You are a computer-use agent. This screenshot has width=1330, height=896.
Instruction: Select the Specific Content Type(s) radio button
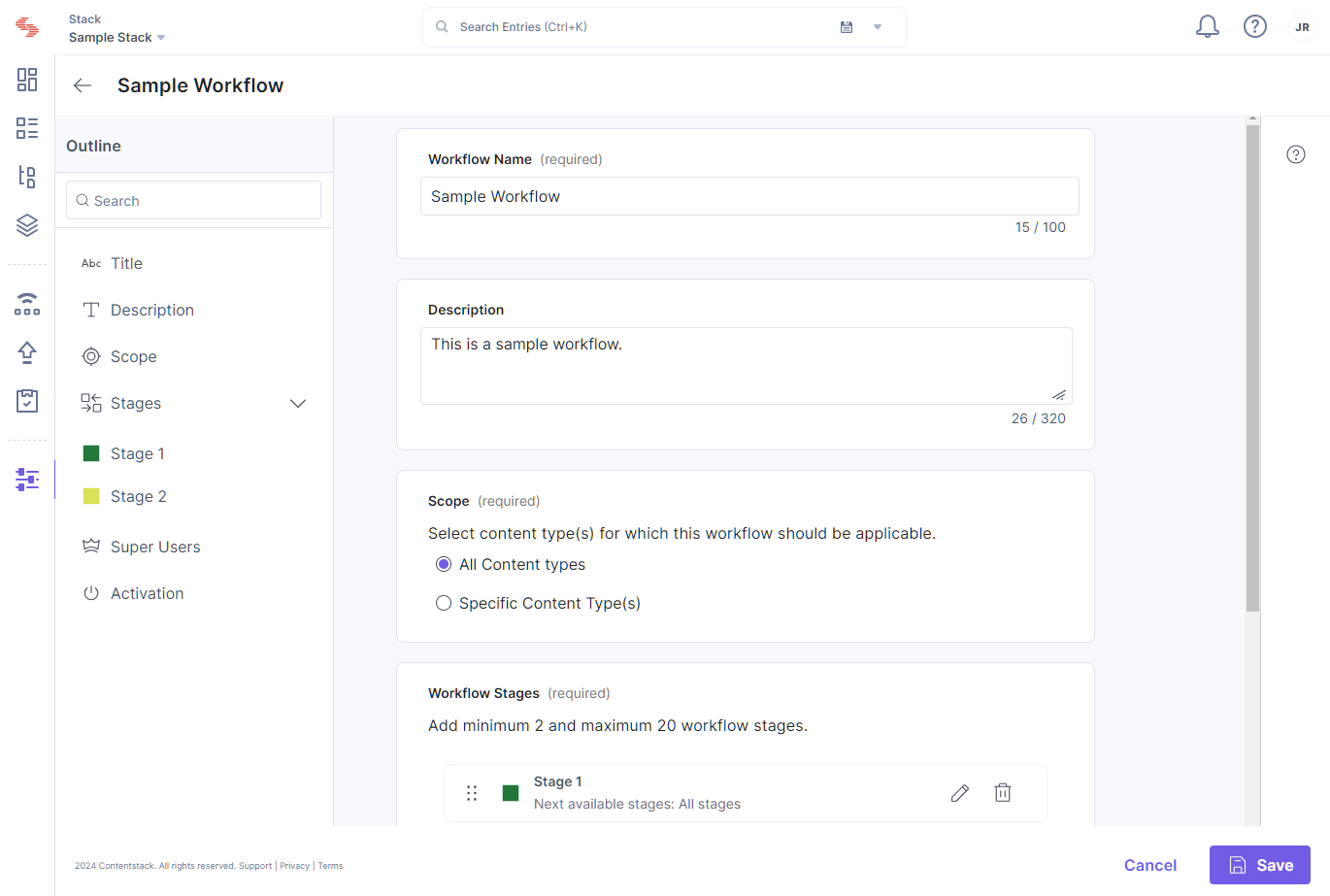coord(444,603)
